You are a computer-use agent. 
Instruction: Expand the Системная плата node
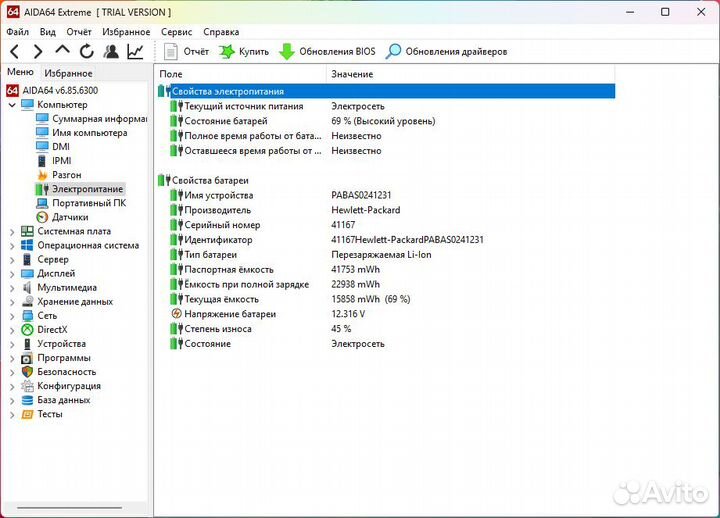[12, 231]
